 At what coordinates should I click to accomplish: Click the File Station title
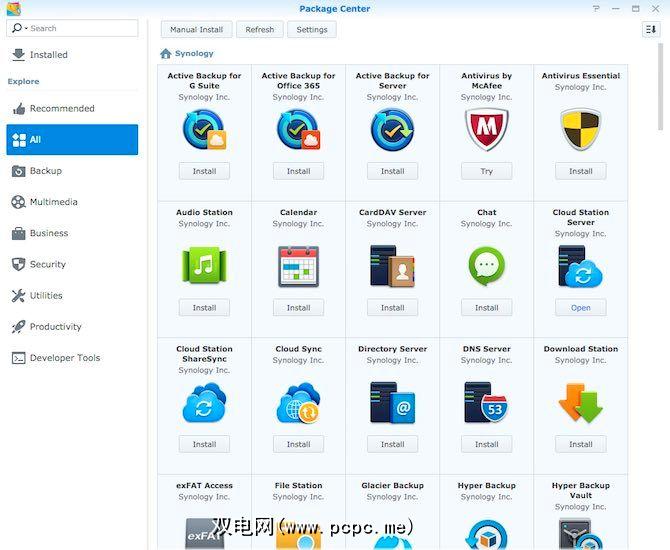(298, 485)
